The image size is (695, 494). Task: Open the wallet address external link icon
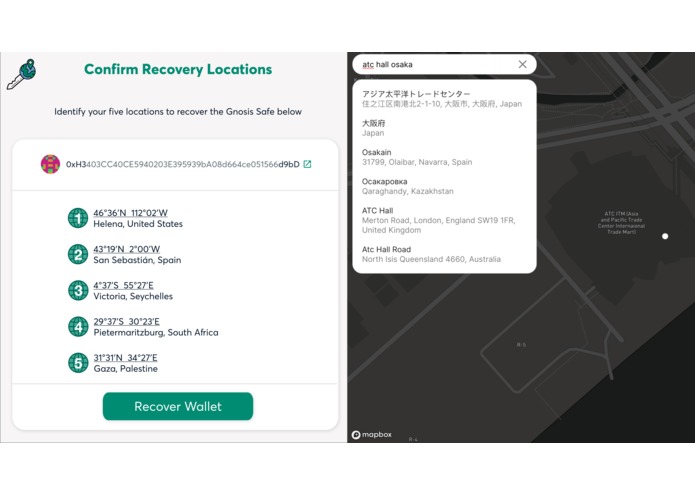pos(307,164)
